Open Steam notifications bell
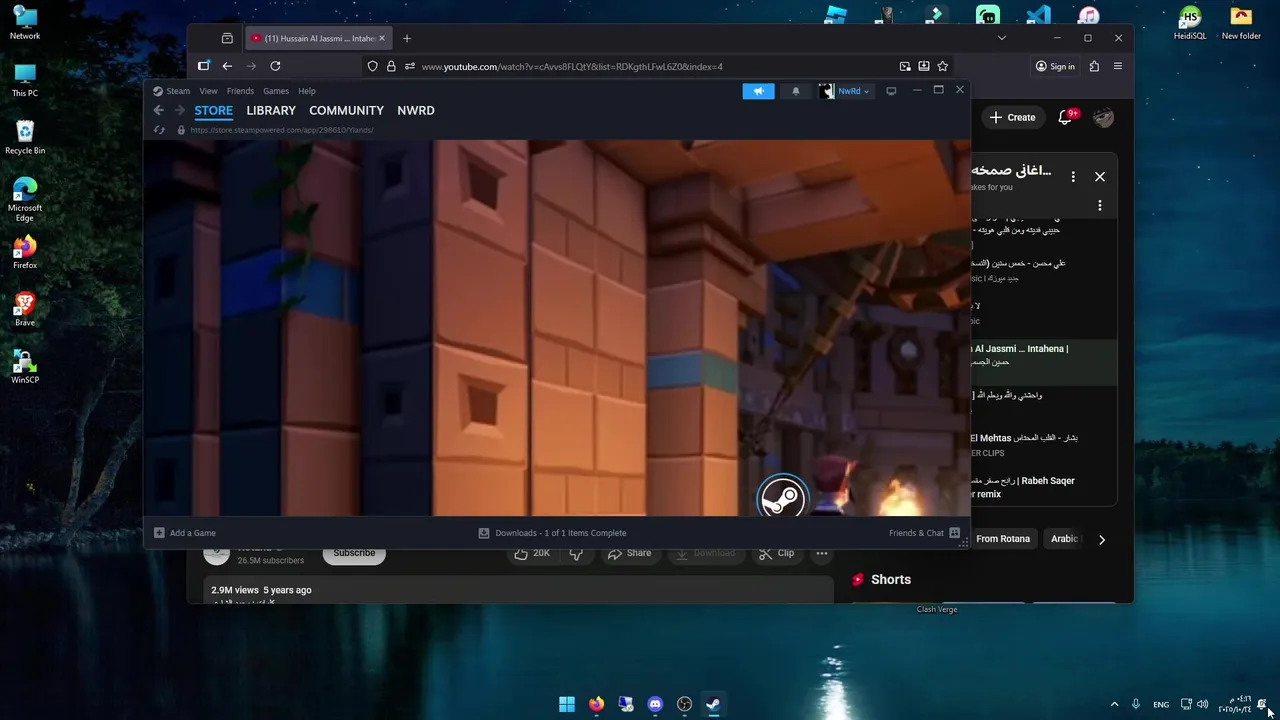 pos(796,91)
